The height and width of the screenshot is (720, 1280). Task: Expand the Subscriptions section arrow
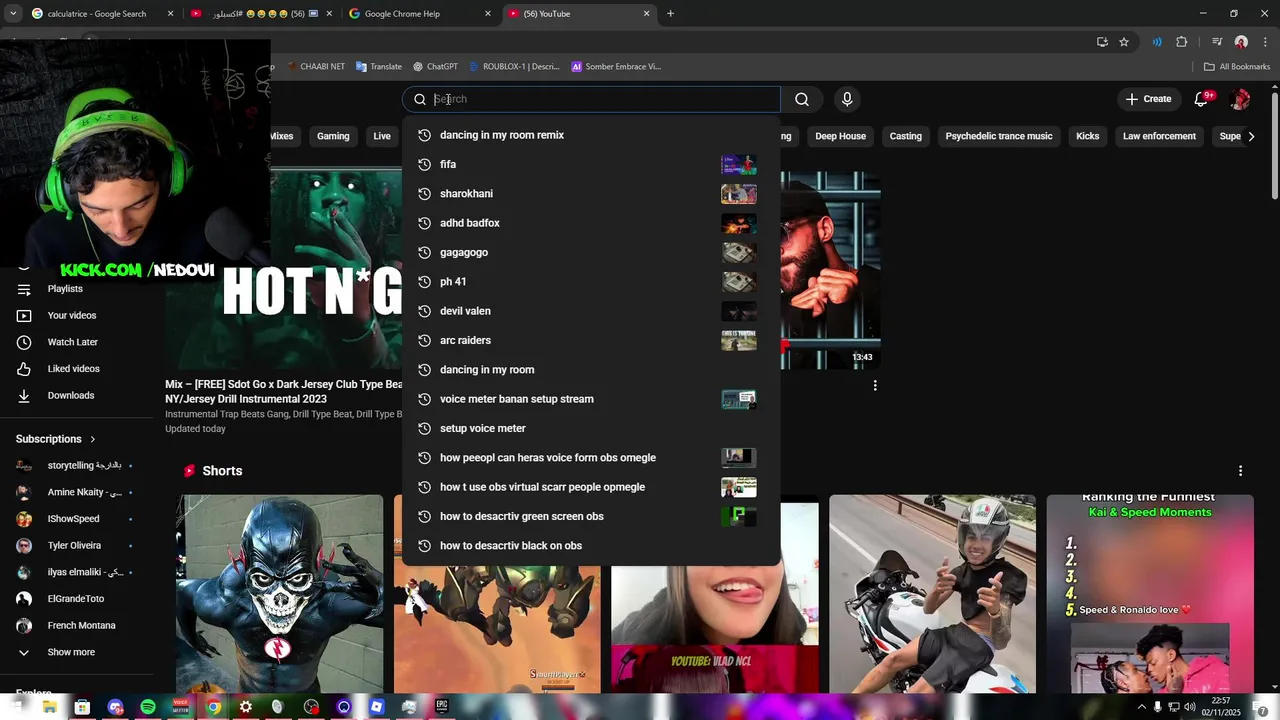point(93,439)
